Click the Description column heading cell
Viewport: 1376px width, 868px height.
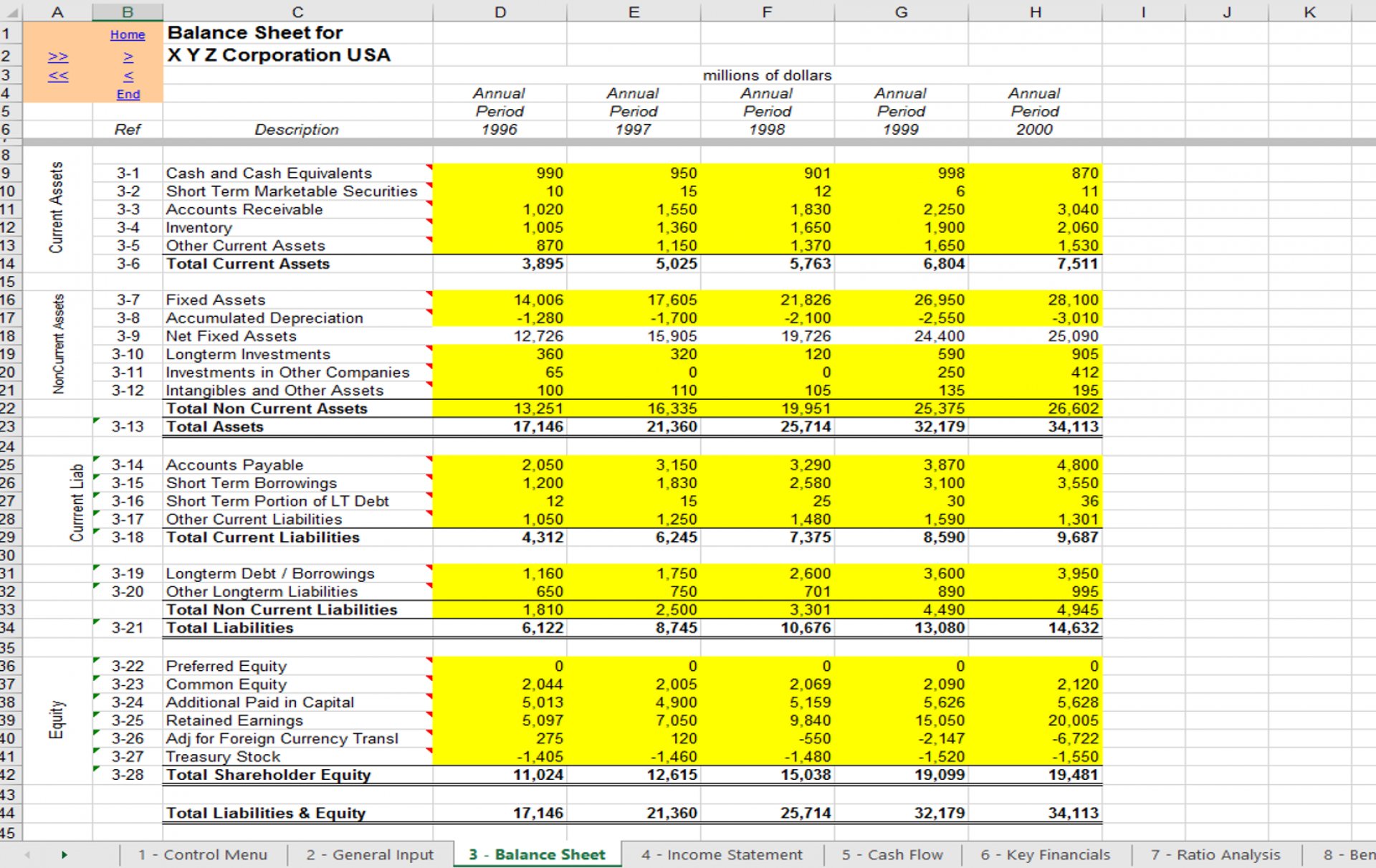[297, 129]
